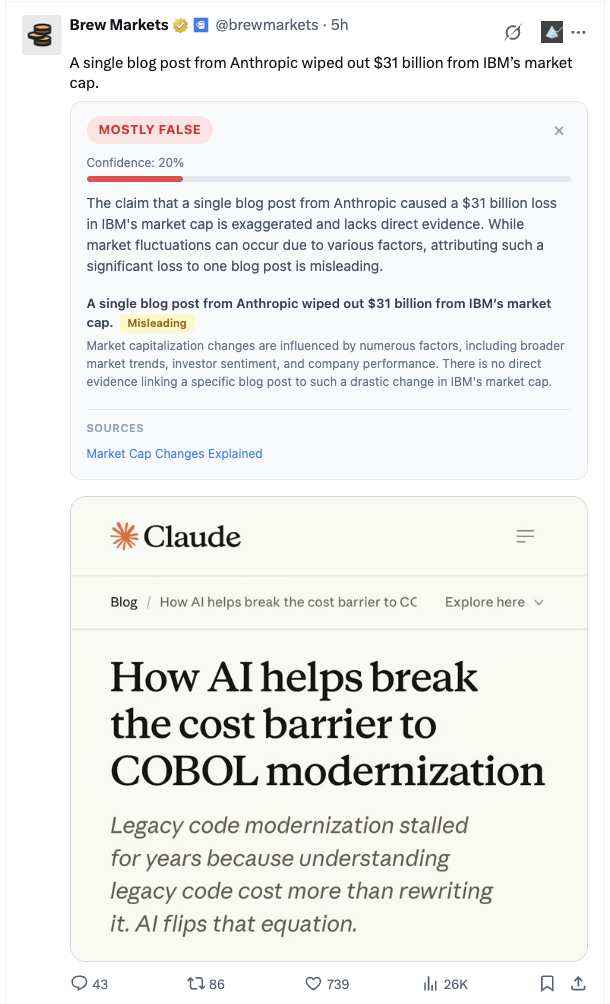Open the tweet's three-dot more menu
This screenshot has height=1004, width=610.
coord(579,32)
